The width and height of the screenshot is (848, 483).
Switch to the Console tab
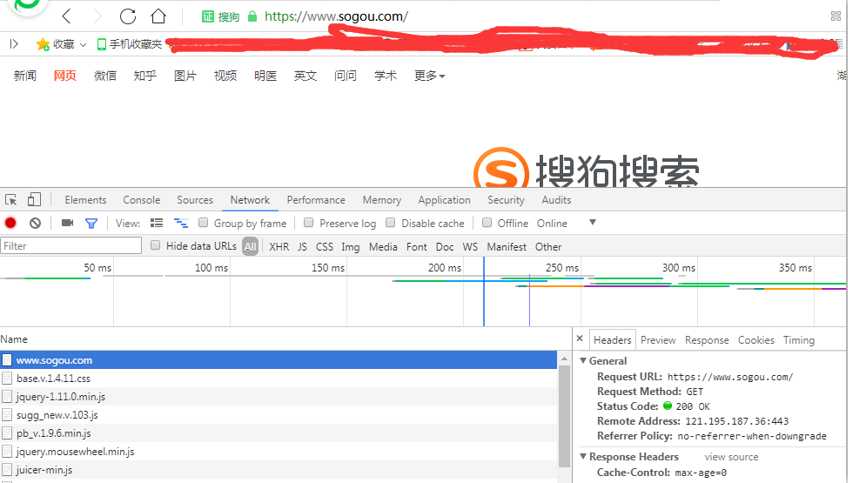tap(141, 200)
